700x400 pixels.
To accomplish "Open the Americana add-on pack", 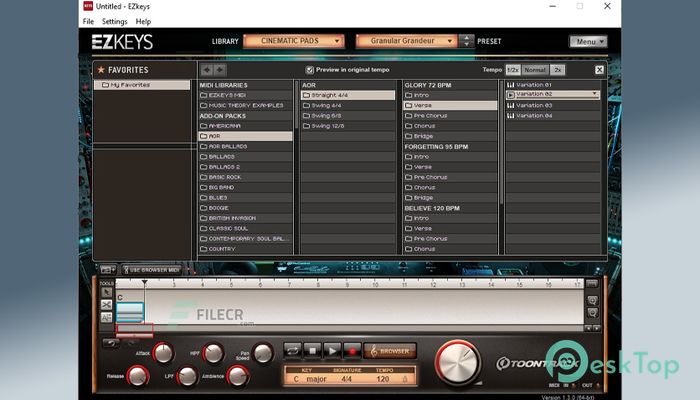I will [x=246, y=126].
